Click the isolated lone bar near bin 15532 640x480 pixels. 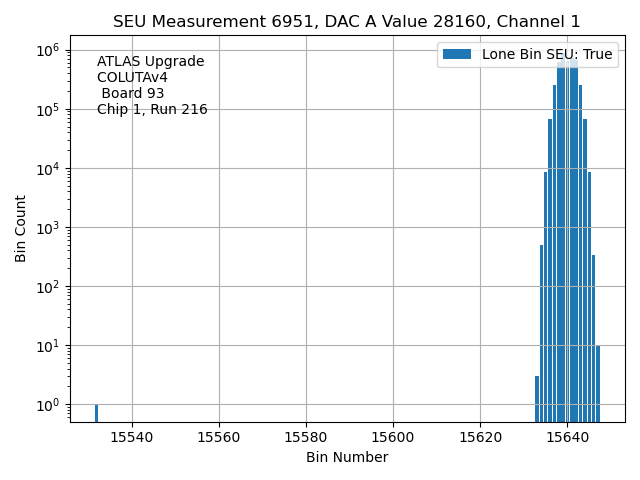[x=96, y=413]
